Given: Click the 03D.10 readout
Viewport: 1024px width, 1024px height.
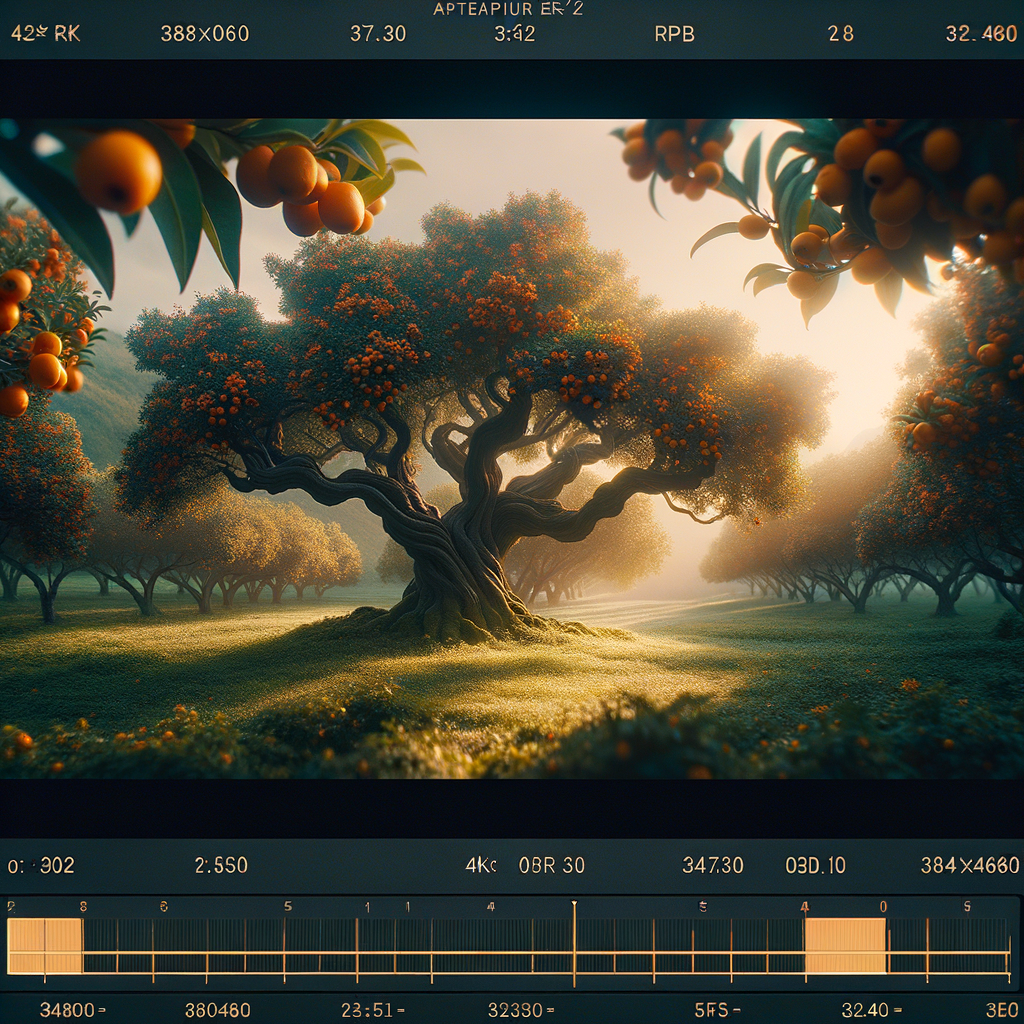Looking at the screenshot, I should (x=815, y=865).
